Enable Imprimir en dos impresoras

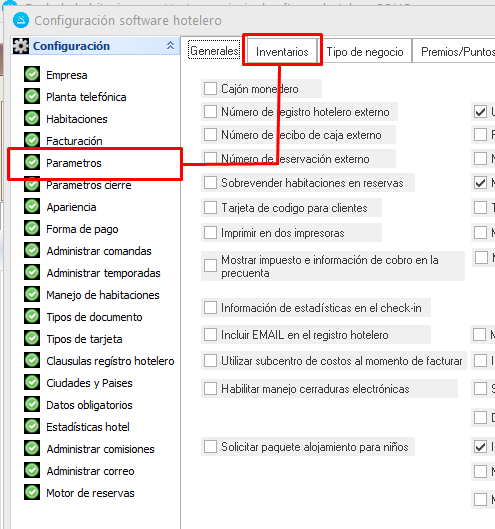210,232
